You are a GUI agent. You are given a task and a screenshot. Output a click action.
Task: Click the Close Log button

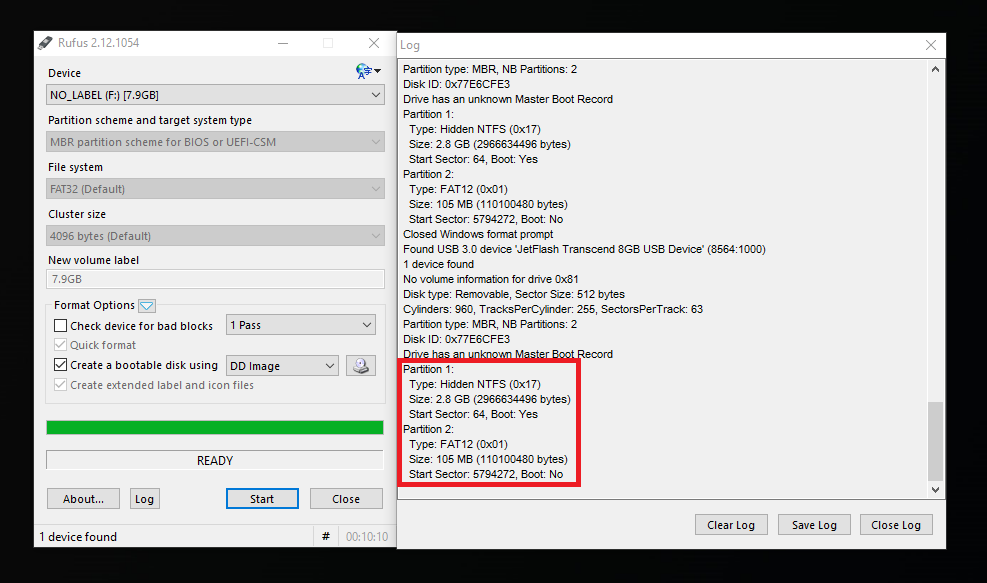point(896,525)
